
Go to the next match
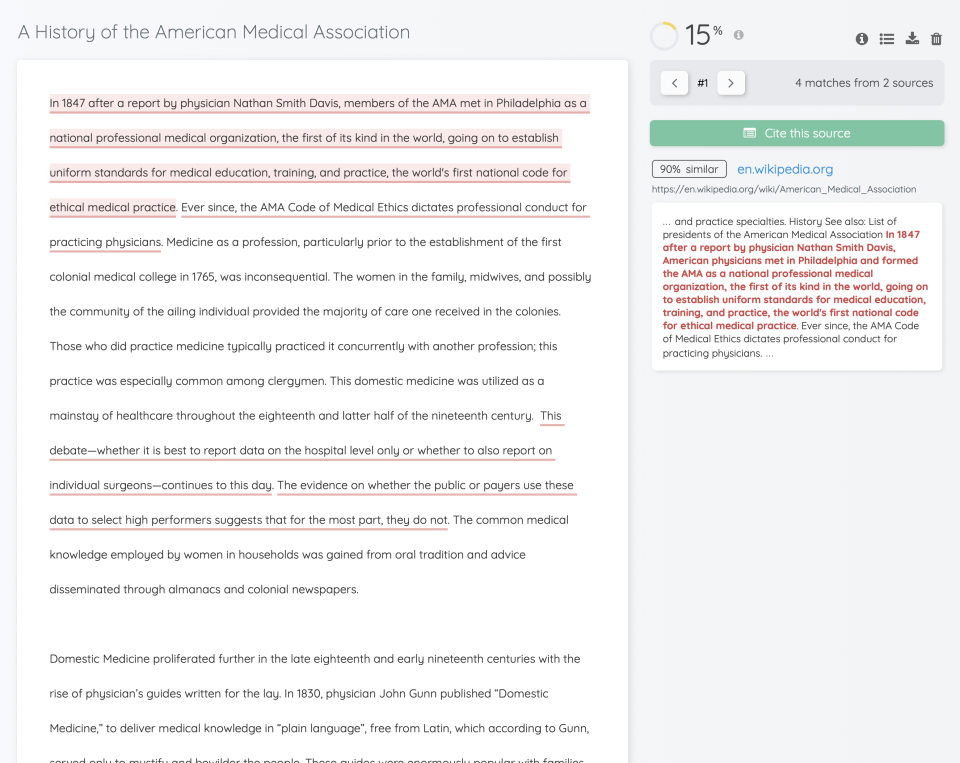coord(731,82)
